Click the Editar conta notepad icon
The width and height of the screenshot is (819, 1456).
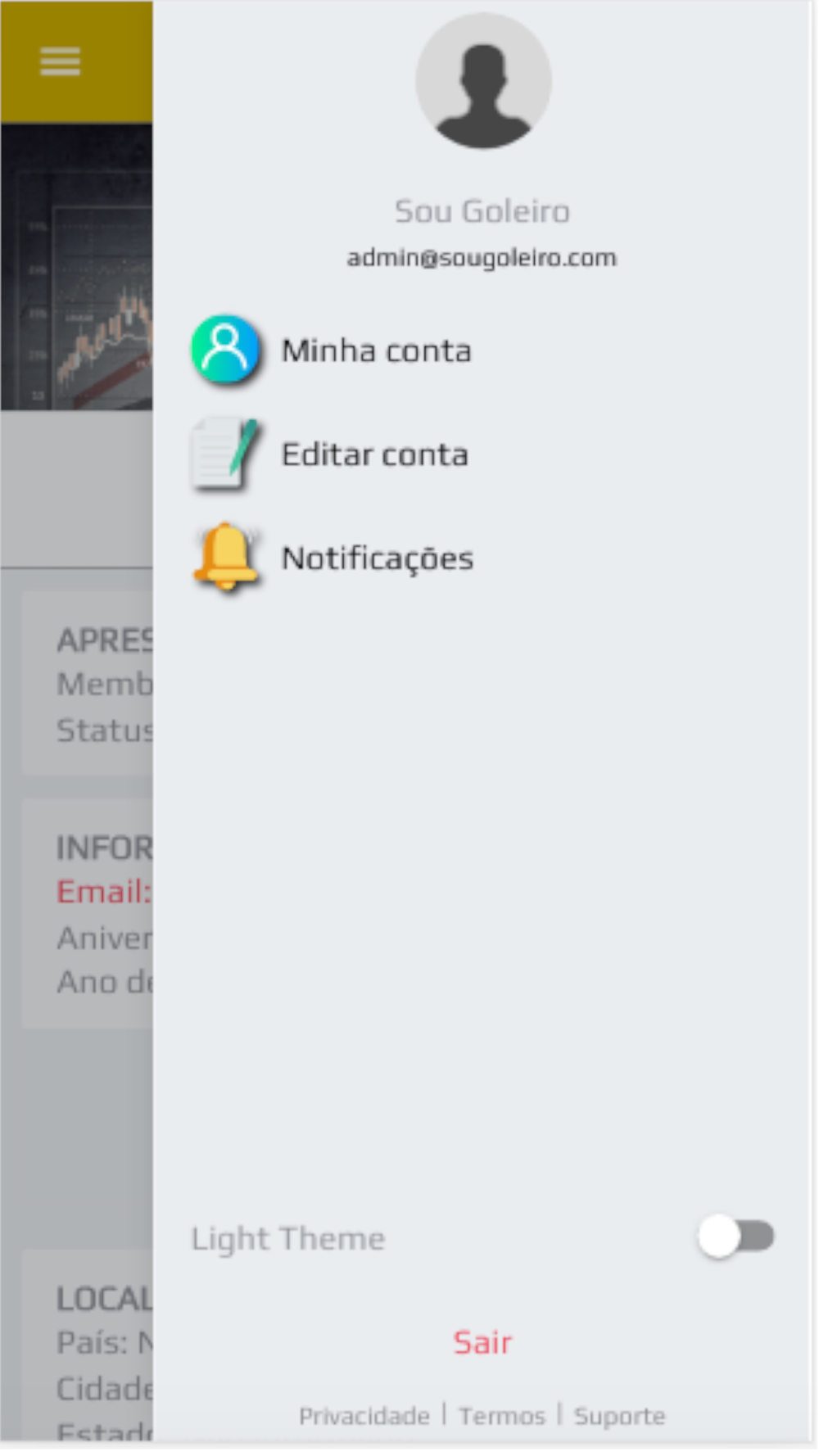coord(225,454)
